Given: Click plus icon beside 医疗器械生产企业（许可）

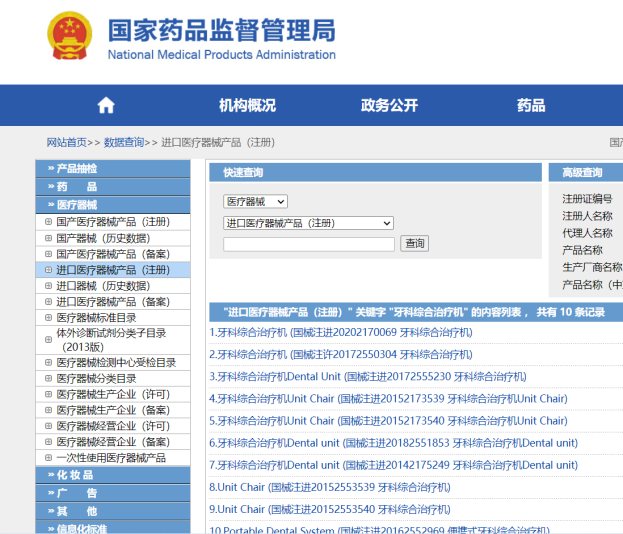Looking at the screenshot, I should coord(48,394).
